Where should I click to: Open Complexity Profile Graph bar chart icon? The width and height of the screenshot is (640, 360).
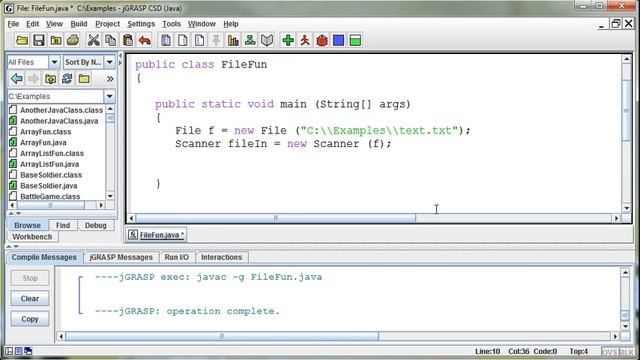click(233, 40)
